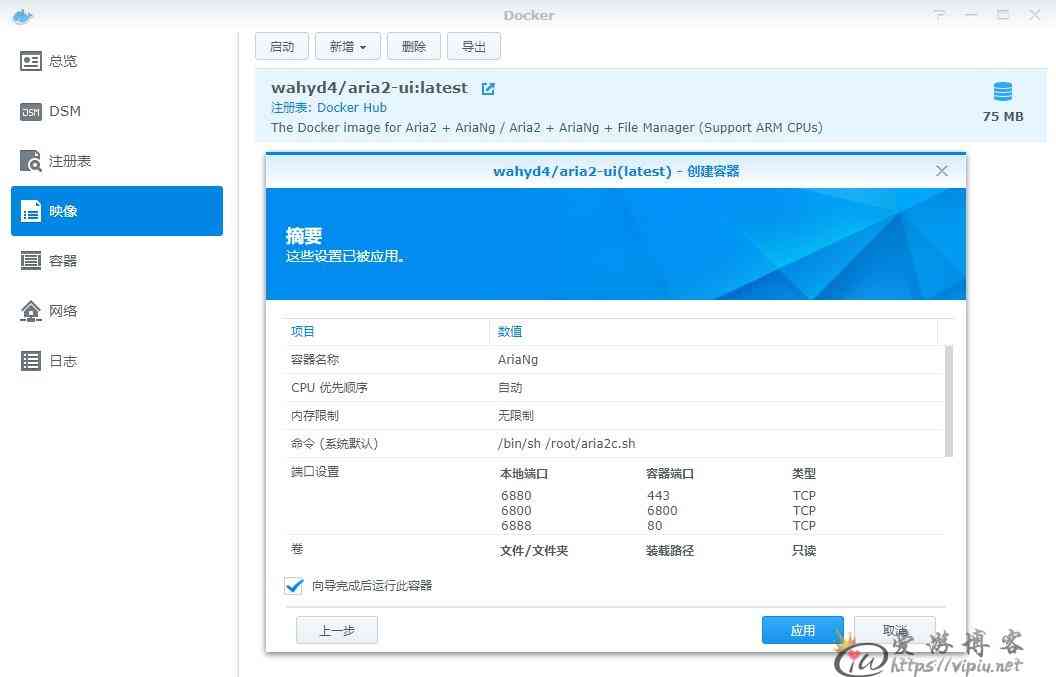Select the 端口设置 row label
This screenshot has height=677, width=1056.
click(x=315, y=472)
